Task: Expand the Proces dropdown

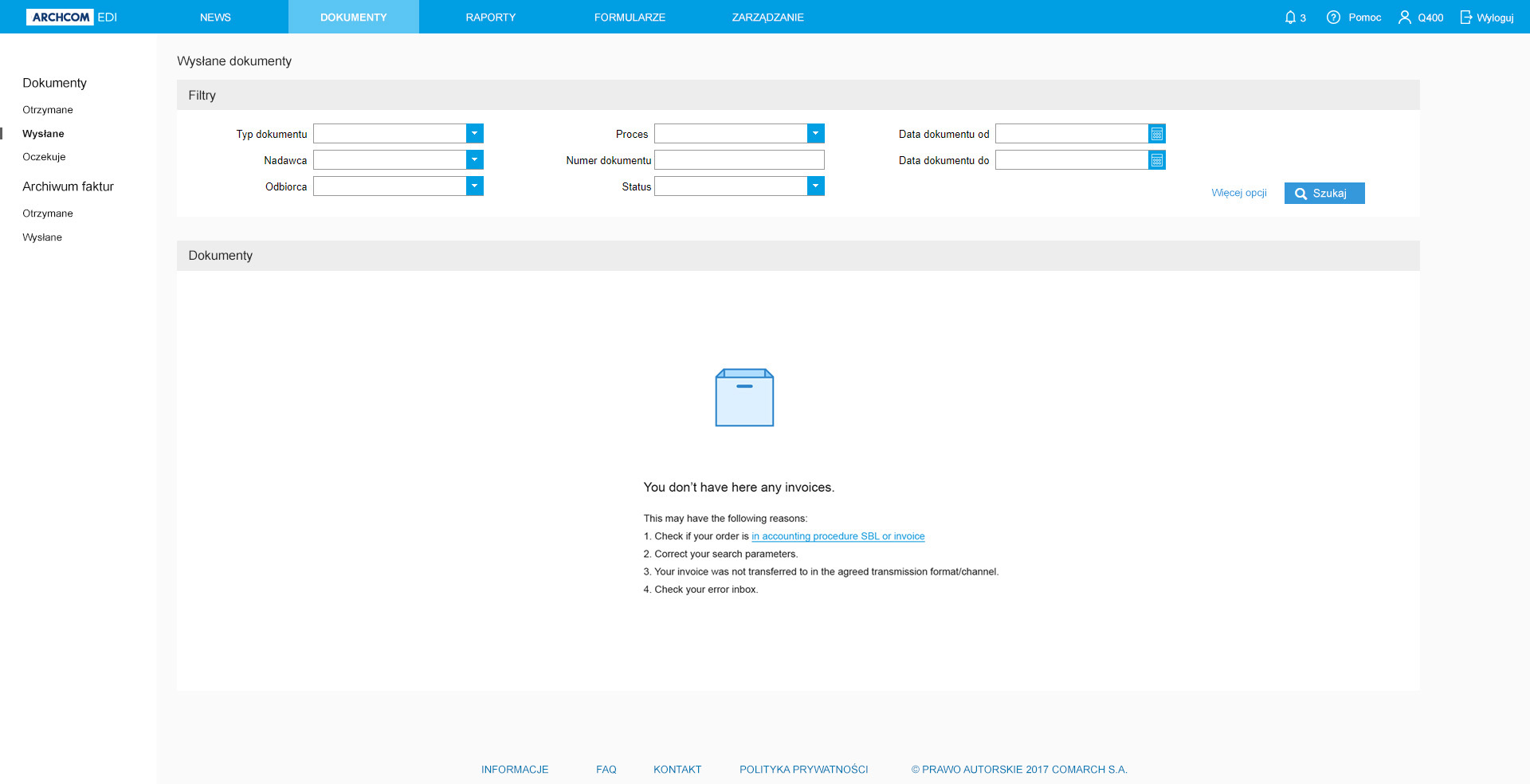Action: (815, 134)
